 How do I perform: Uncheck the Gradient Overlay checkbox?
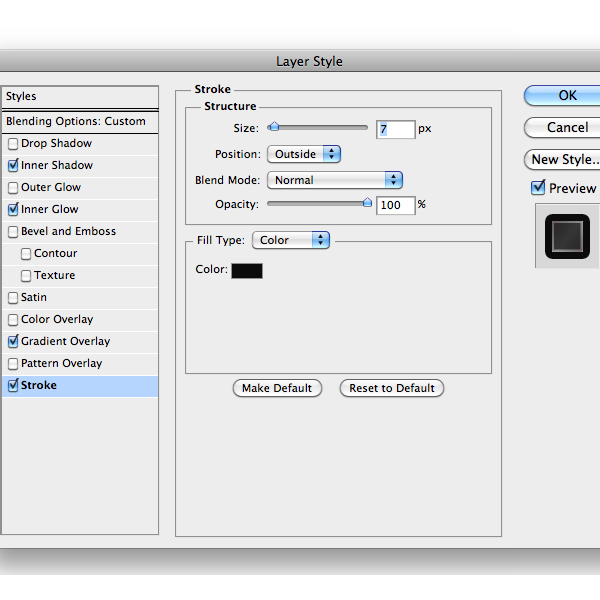[13, 341]
